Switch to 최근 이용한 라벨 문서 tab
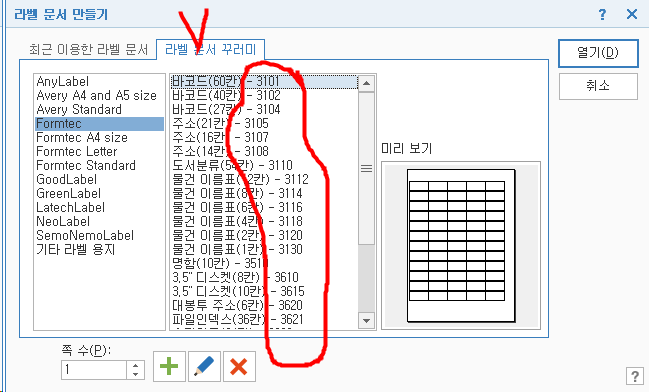The height and width of the screenshot is (392, 649). (x=89, y=50)
